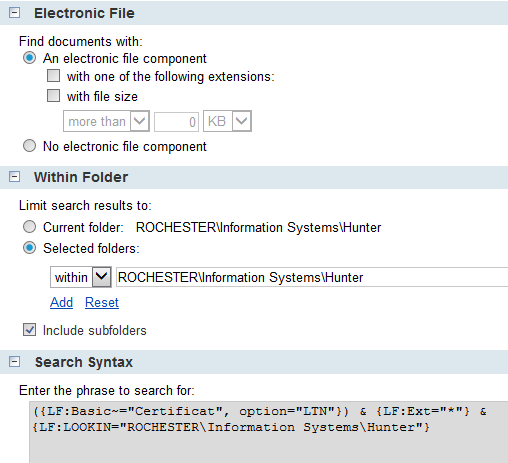Choose the Selected folders radio button
This screenshot has height=463, width=508.
point(29,248)
